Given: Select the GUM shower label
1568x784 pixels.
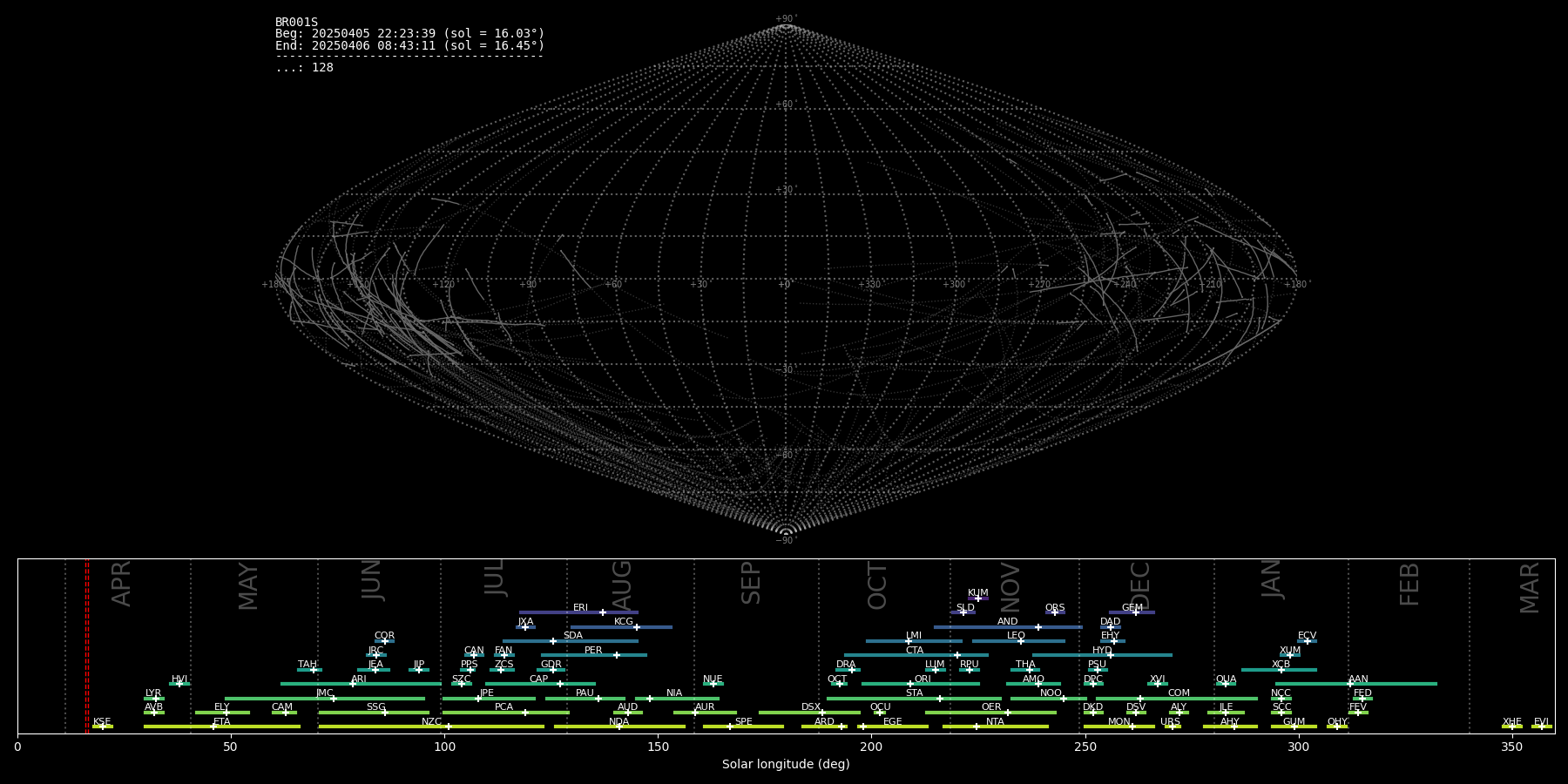Looking at the screenshot, I should click(x=1294, y=722).
